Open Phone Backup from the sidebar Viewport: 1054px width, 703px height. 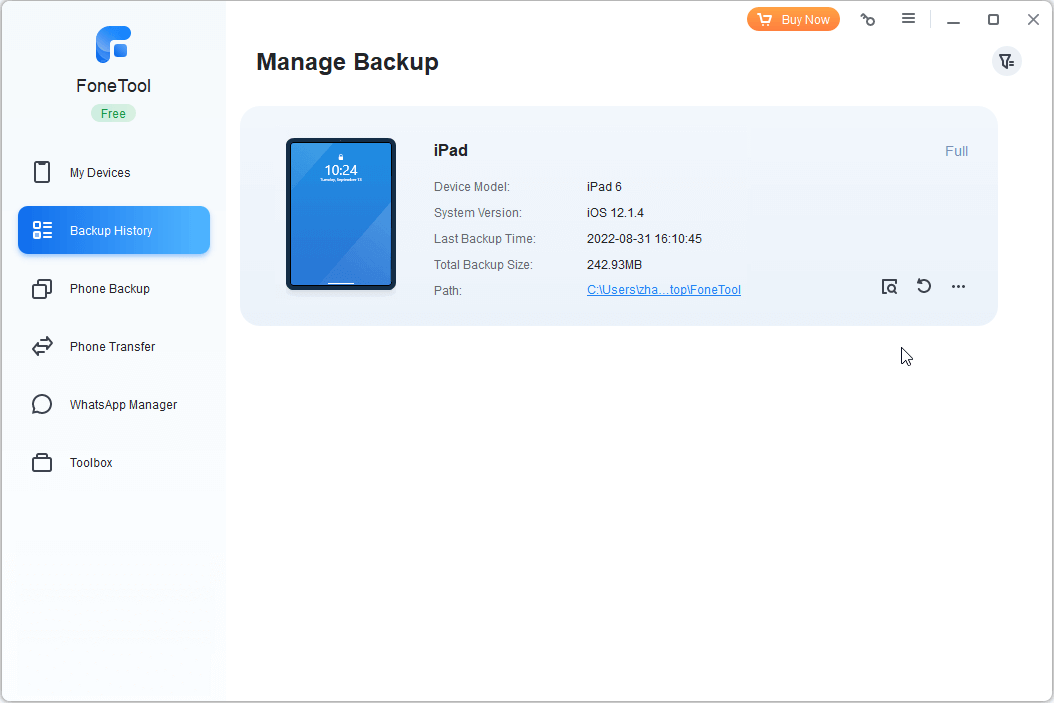point(110,288)
